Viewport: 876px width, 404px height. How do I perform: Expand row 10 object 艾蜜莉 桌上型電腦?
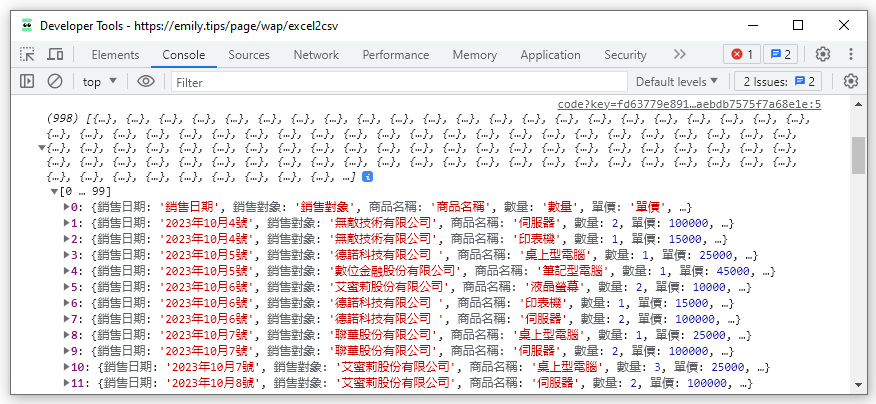pos(67,367)
